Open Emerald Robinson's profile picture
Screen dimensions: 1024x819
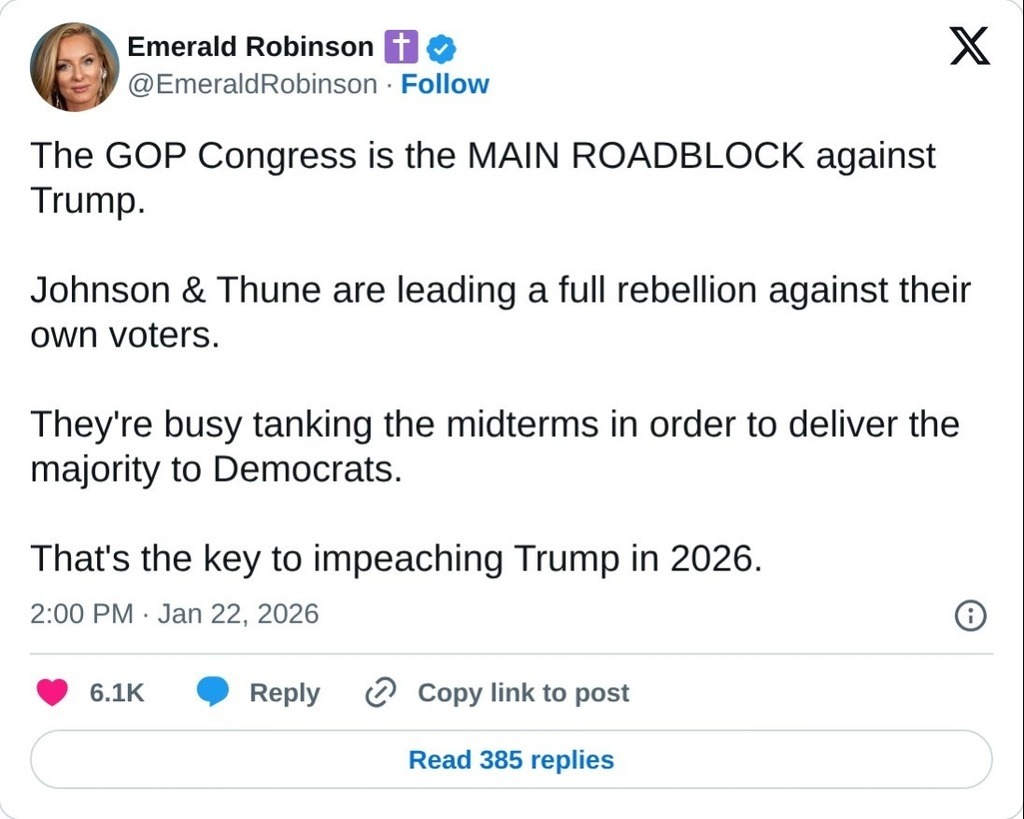74,67
